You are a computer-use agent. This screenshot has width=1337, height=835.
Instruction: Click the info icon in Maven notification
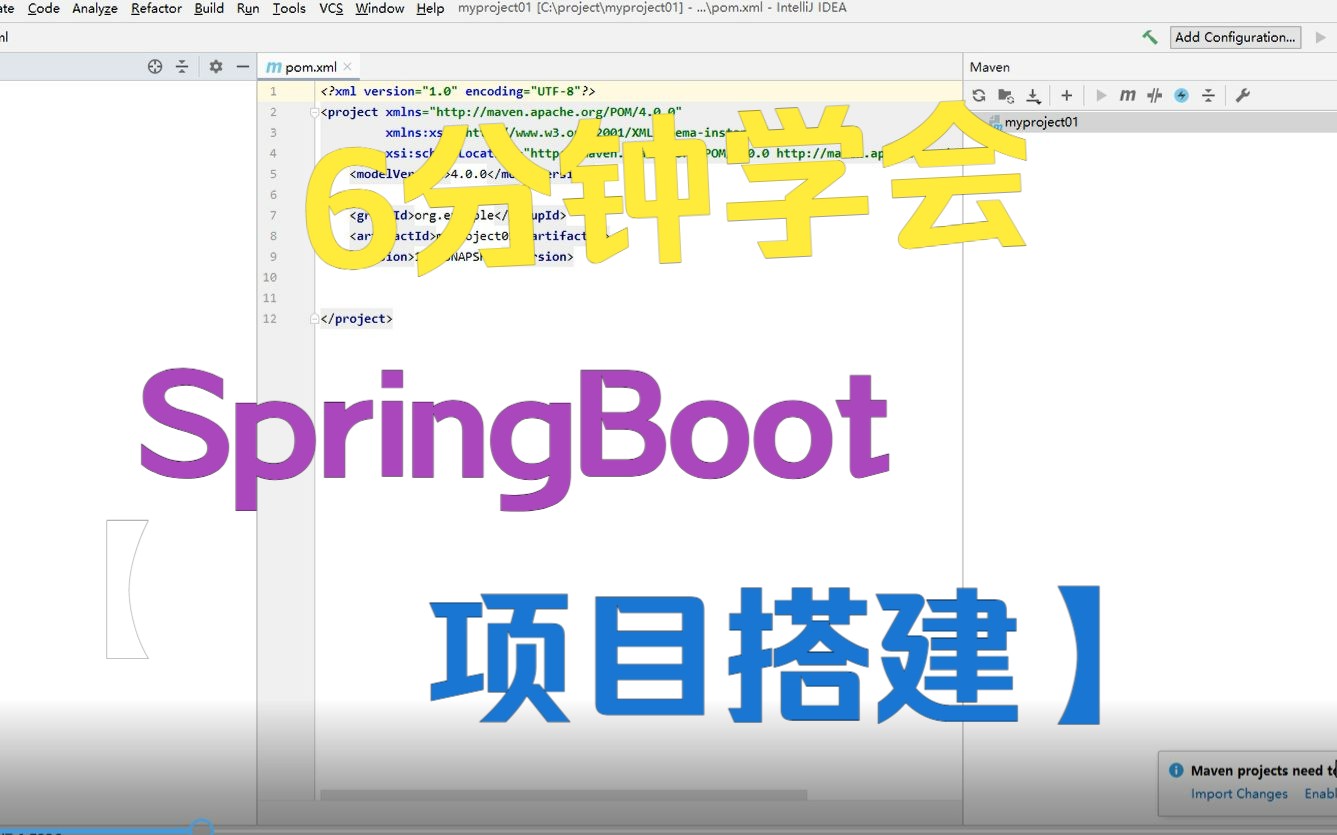click(1175, 771)
